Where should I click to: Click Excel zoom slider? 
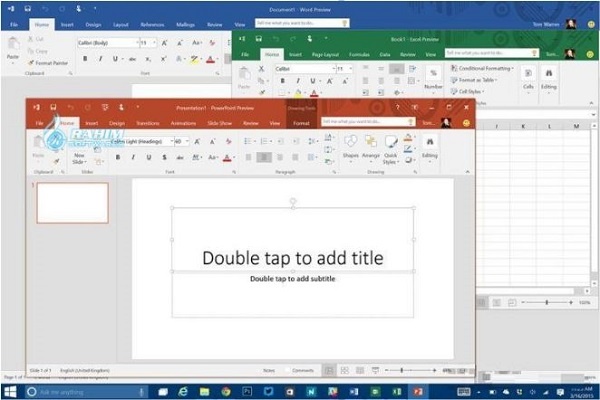point(547,302)
